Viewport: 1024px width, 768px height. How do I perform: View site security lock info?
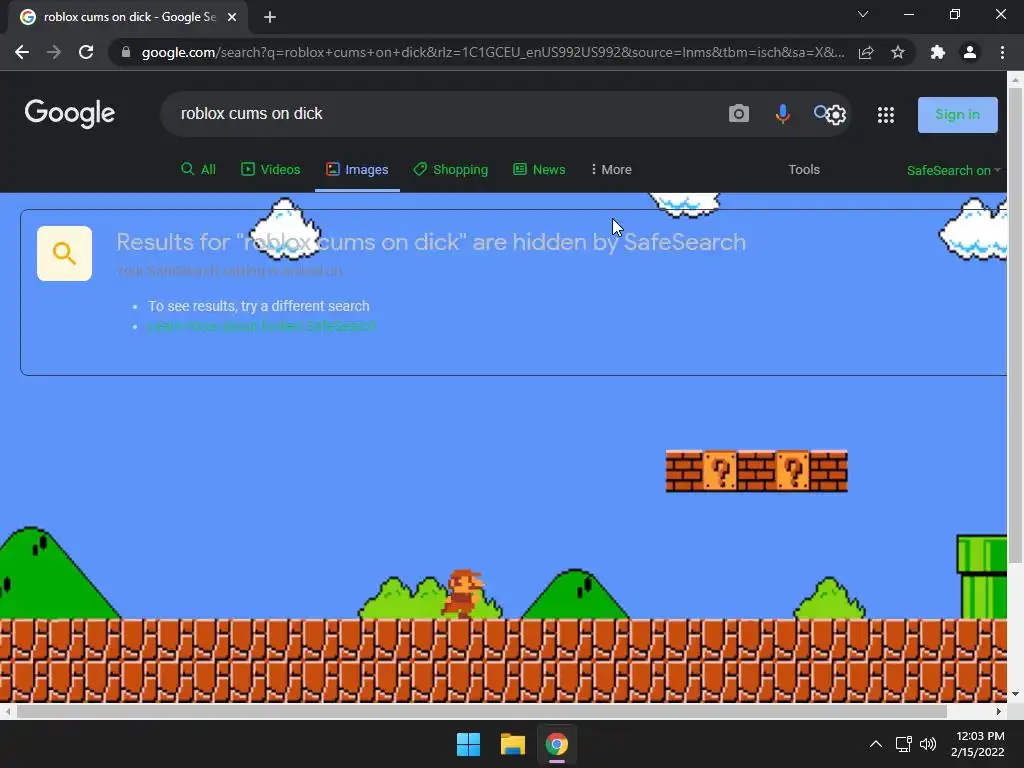(x=126, y=52)
